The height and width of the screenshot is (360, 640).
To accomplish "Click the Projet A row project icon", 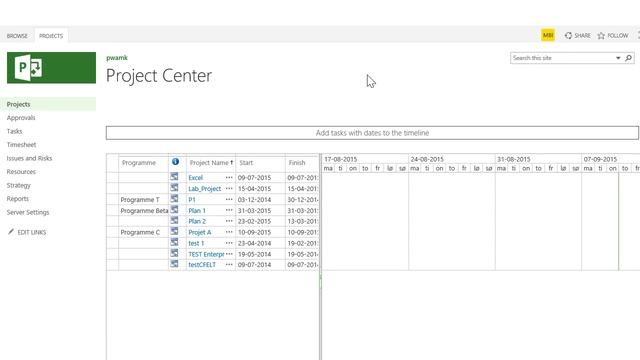I will click(174, 231).
